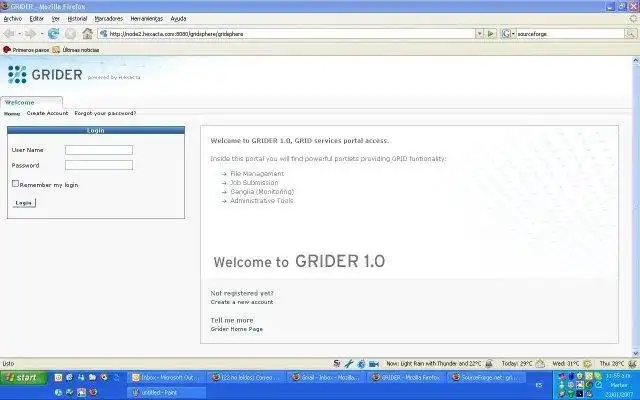
Task: Open the Marcadores menu
Action: (x=109, y=19)
